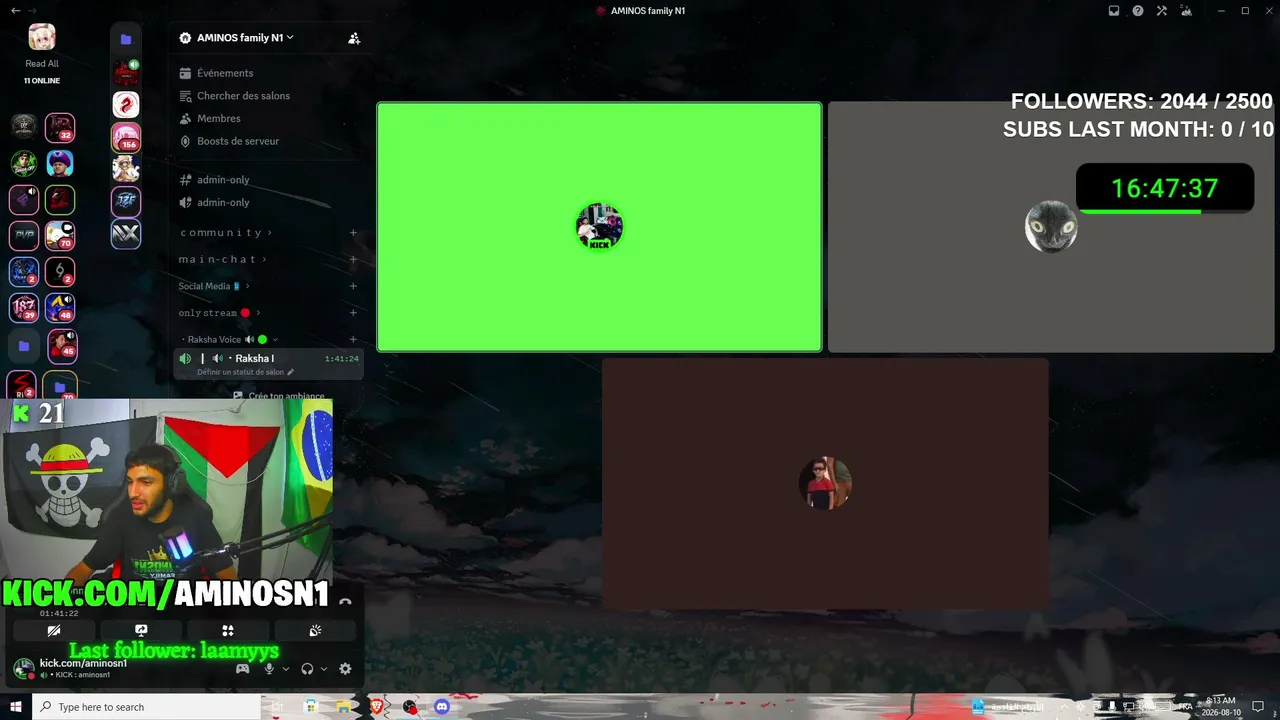The width and height of the screenshot is (1280, 720).
Task: Open the help question mark icon
Action: [1138, 11]
